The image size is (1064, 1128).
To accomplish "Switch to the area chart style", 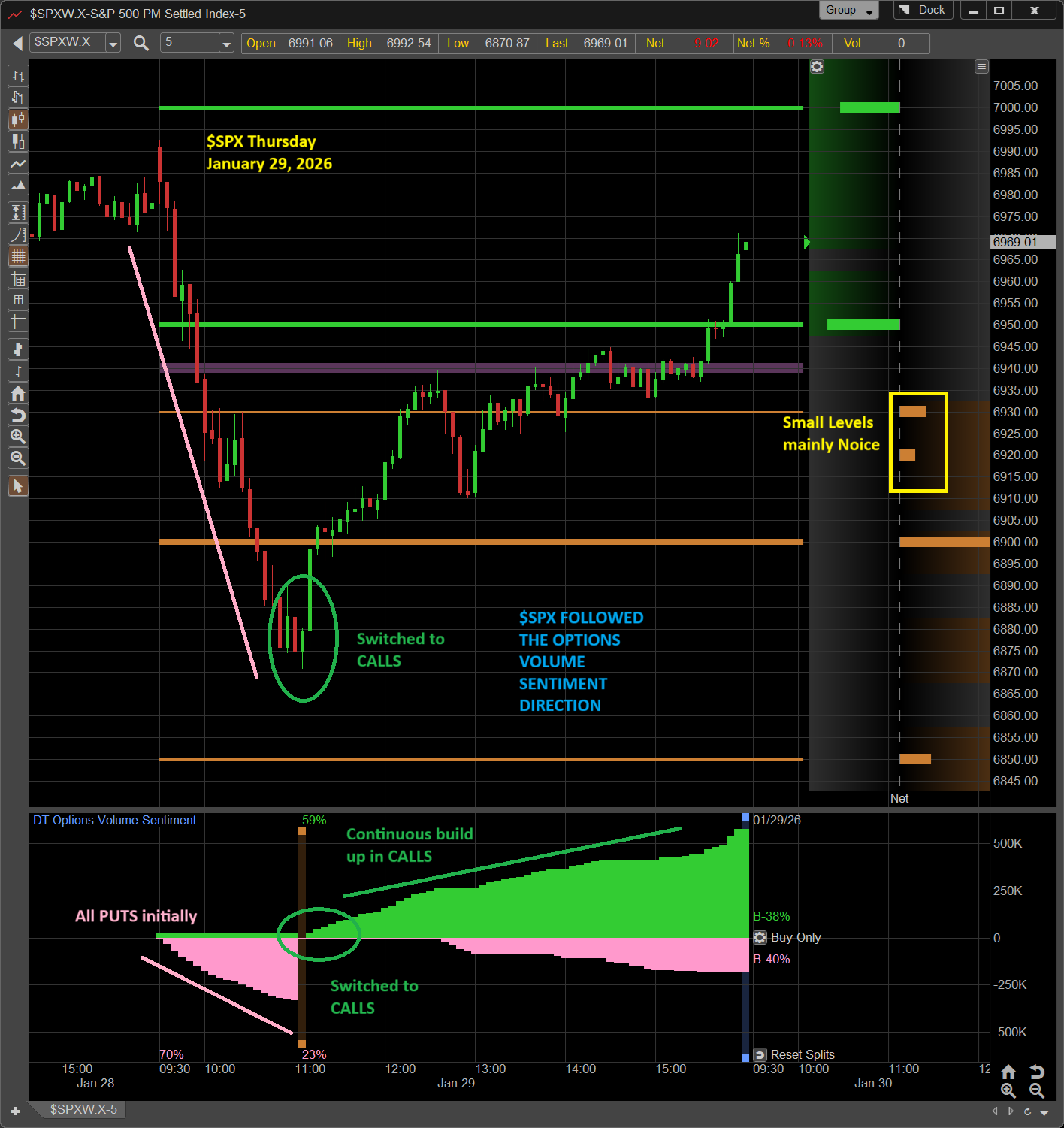I will [x=18, y=185].
